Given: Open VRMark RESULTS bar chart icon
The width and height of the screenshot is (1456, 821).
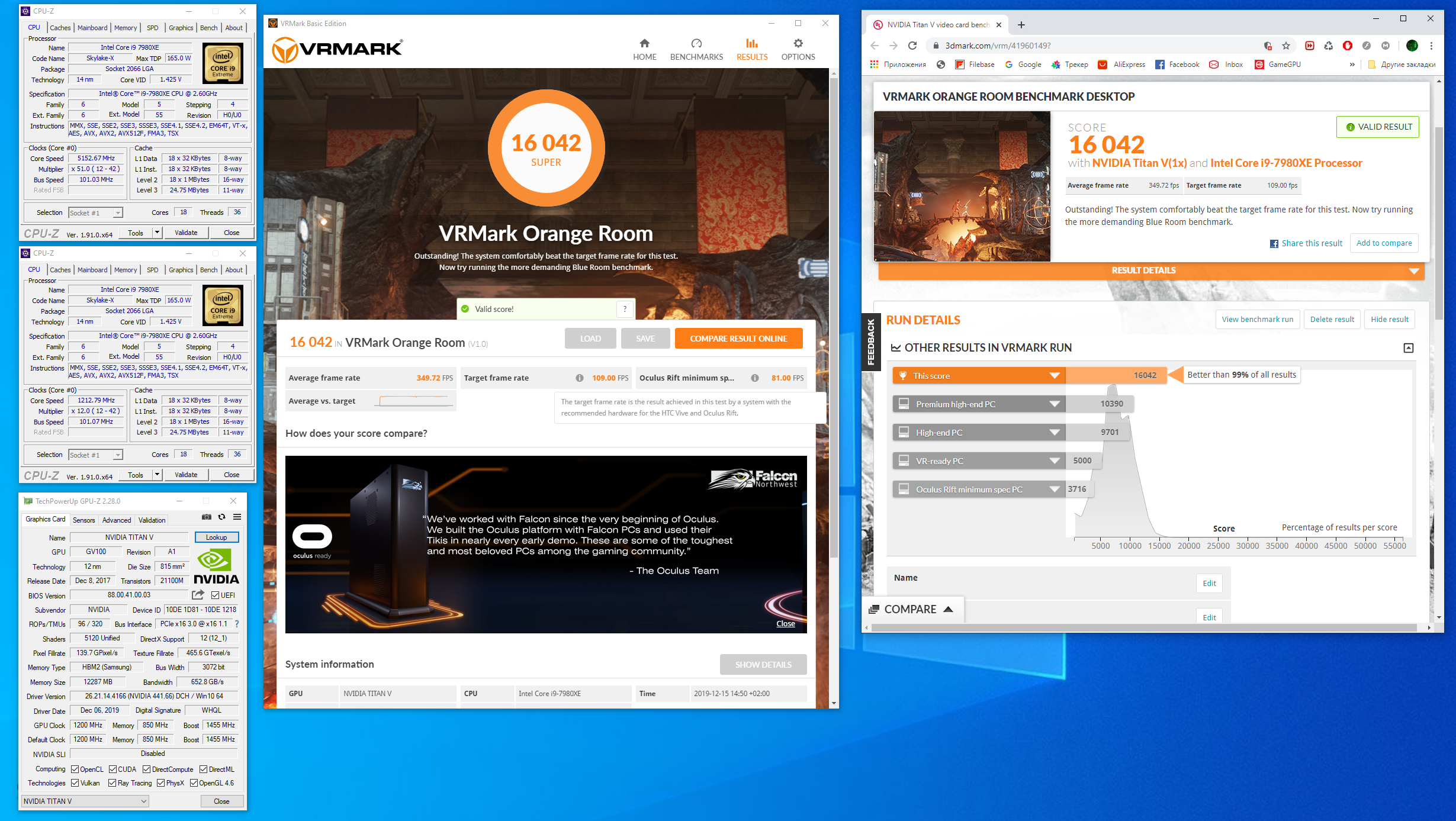Looking at the screenshot, I should [751, 43].
